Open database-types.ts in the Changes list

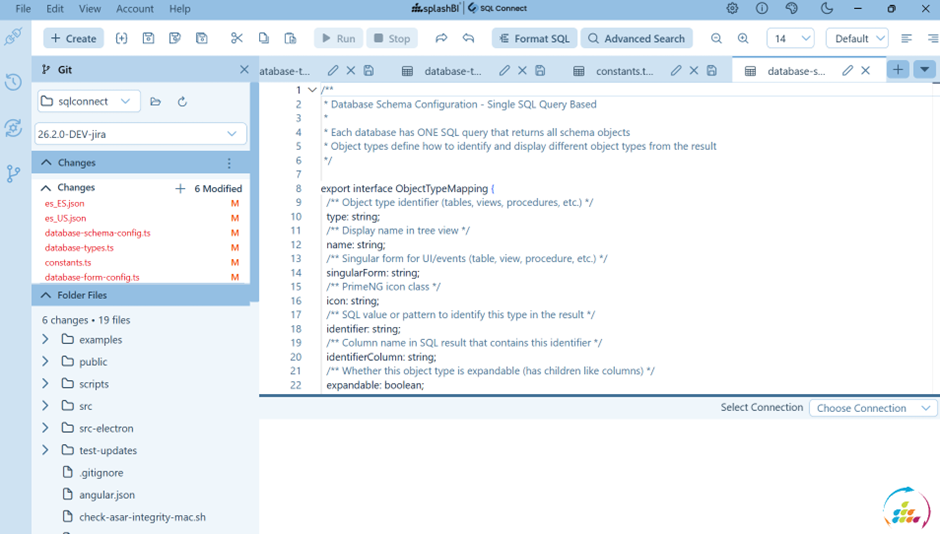(79, 248)
